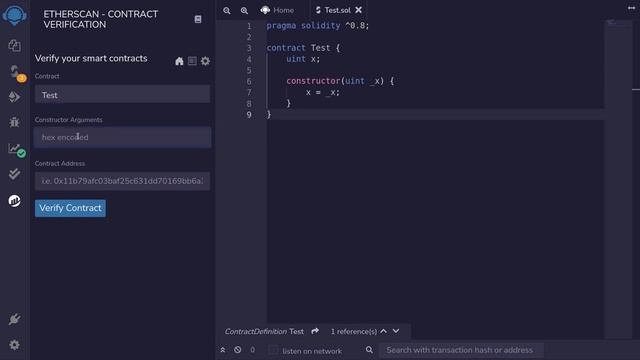Click the x = _x; statement
Image resolution: width=640 pixels, height=360 pixels.
[322, 93]
